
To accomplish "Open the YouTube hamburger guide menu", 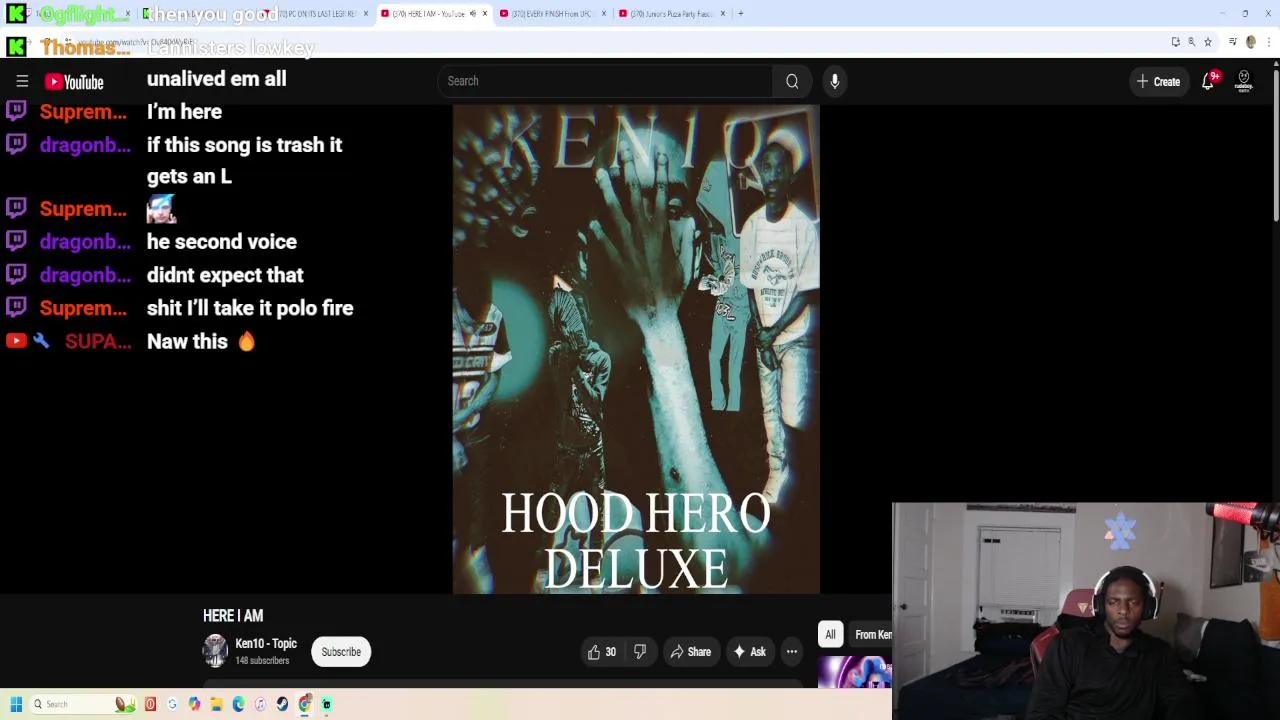I will pyautogui.click(x=22, y=81).
